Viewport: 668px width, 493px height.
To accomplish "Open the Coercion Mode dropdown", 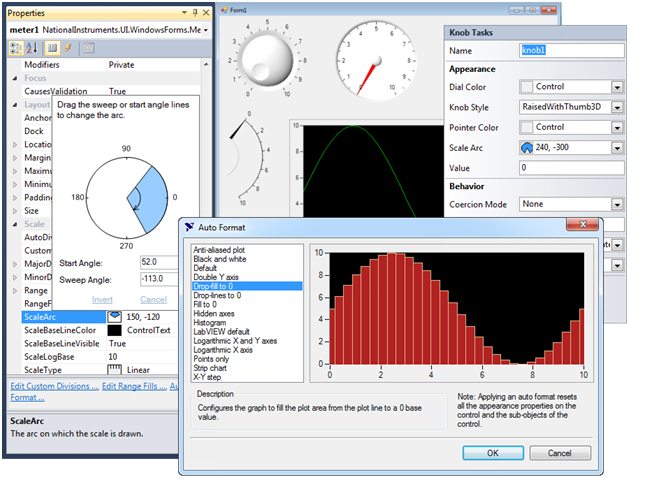I will (x=617, y=204).
